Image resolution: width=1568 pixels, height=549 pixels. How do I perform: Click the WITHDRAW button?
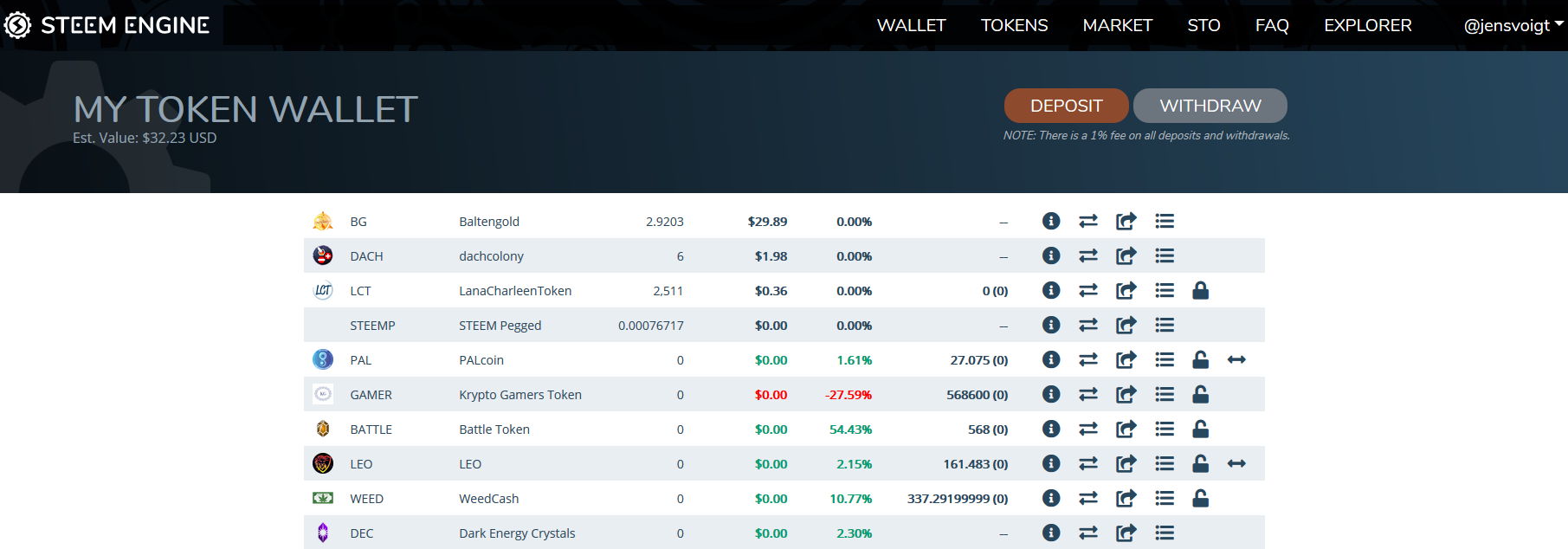coord(1210,106)
